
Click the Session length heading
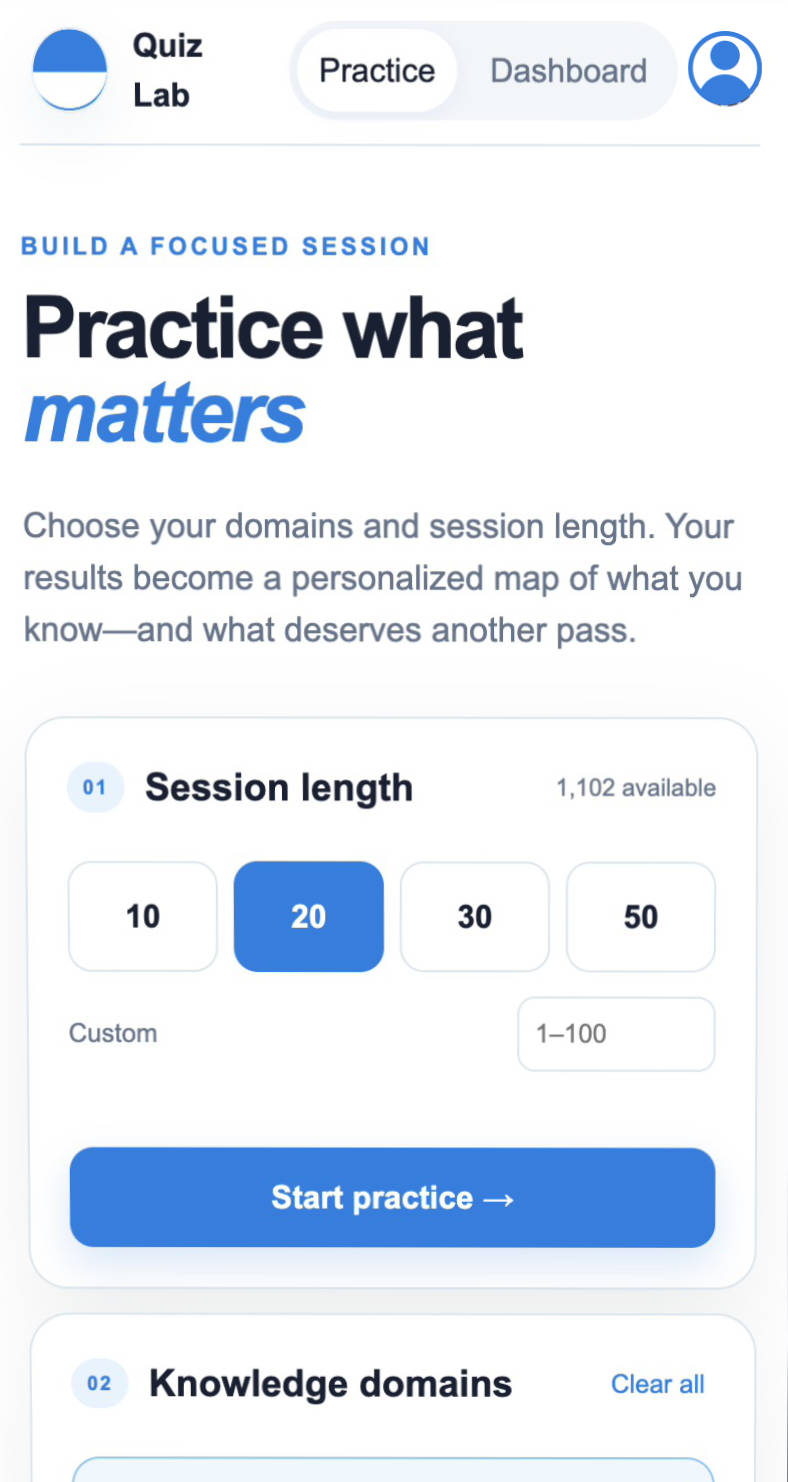pos(279,788)
